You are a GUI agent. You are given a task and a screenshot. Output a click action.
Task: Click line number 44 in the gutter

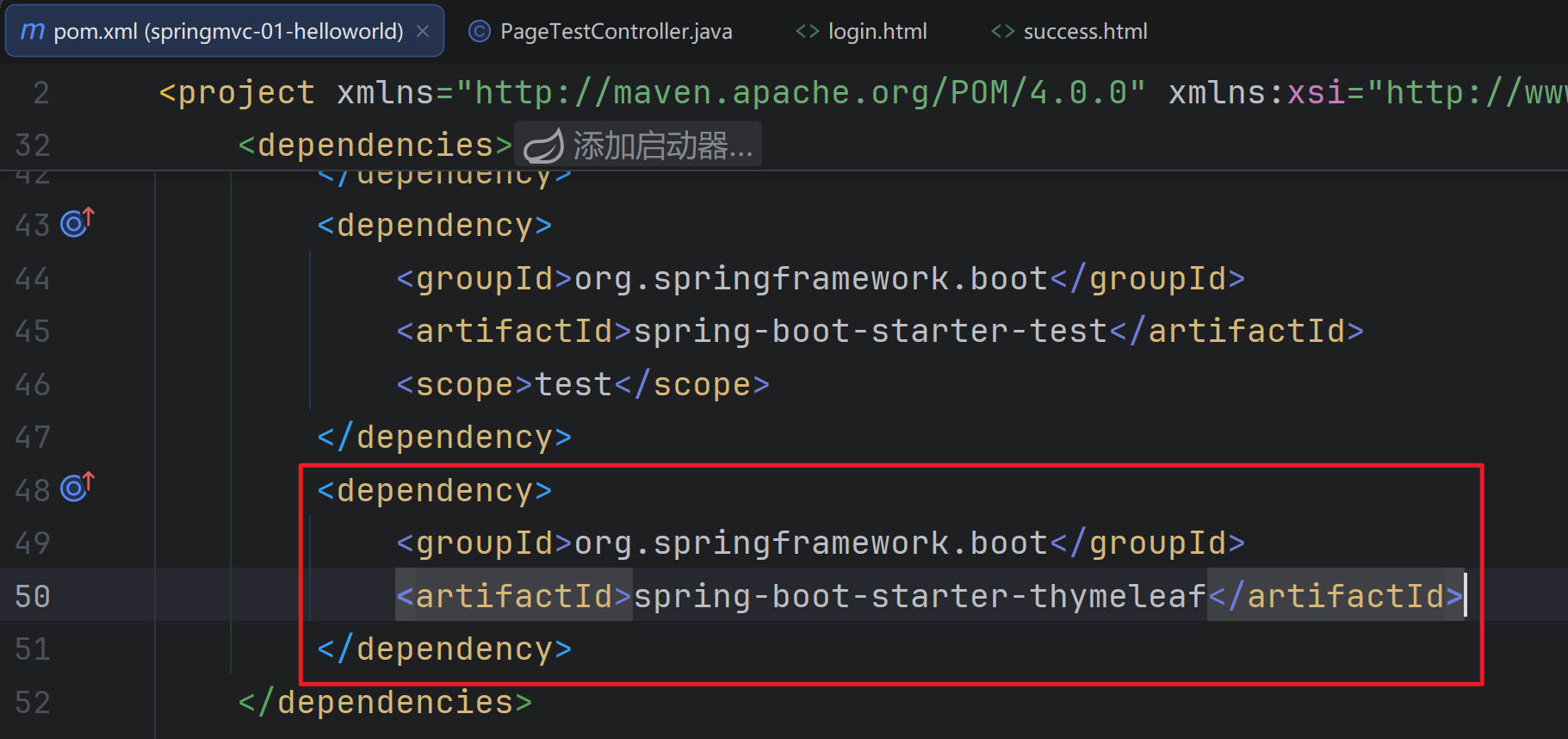(33, 278)
